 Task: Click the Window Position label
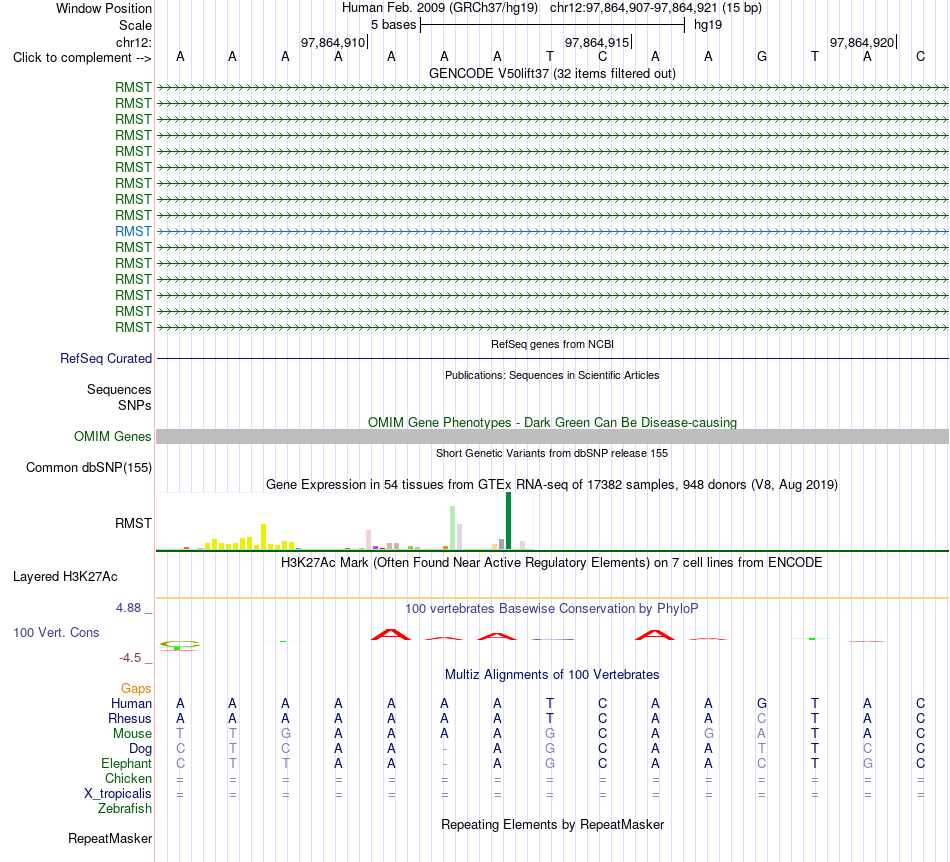click(104, 8)
